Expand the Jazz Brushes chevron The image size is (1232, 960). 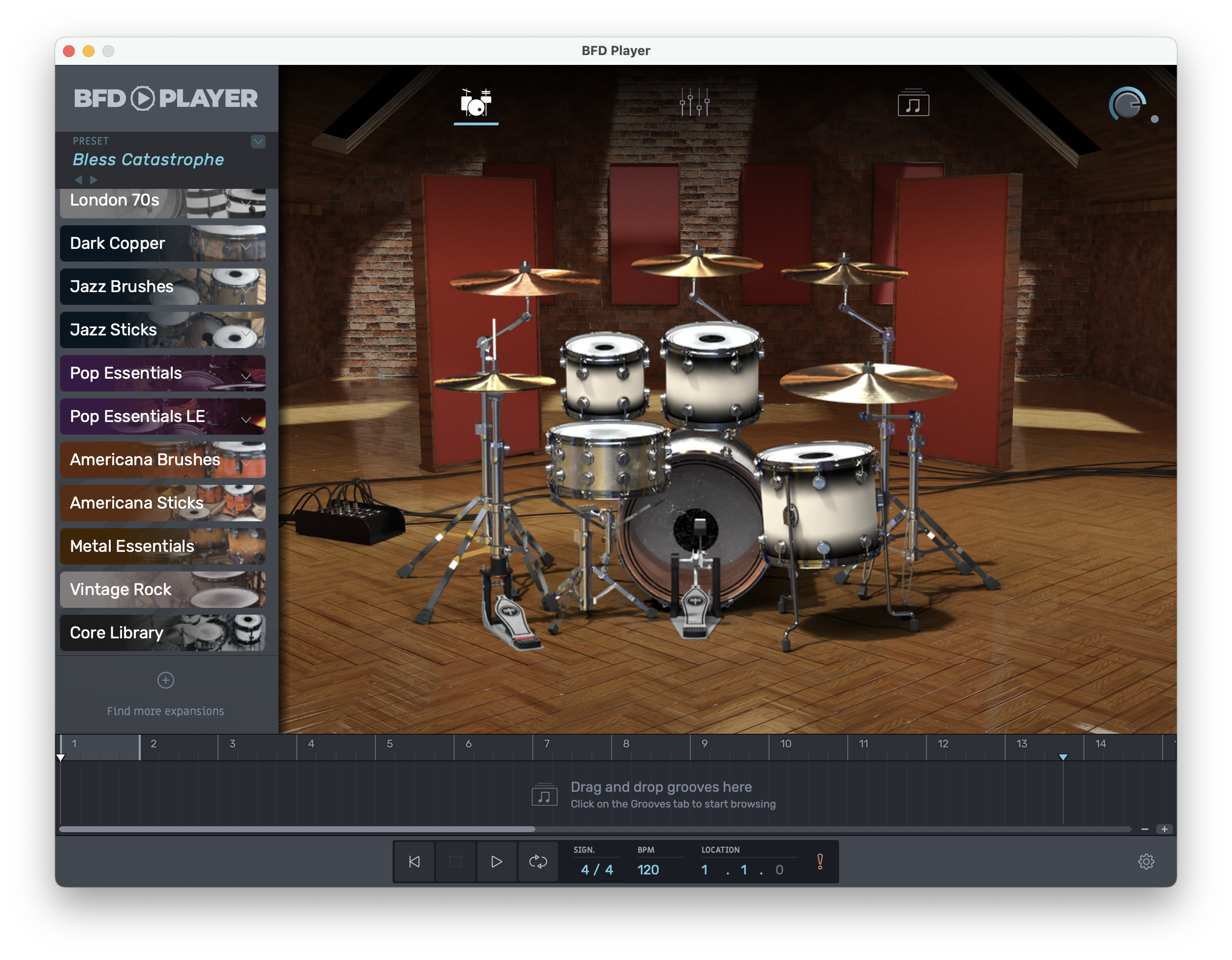[246, 290]
